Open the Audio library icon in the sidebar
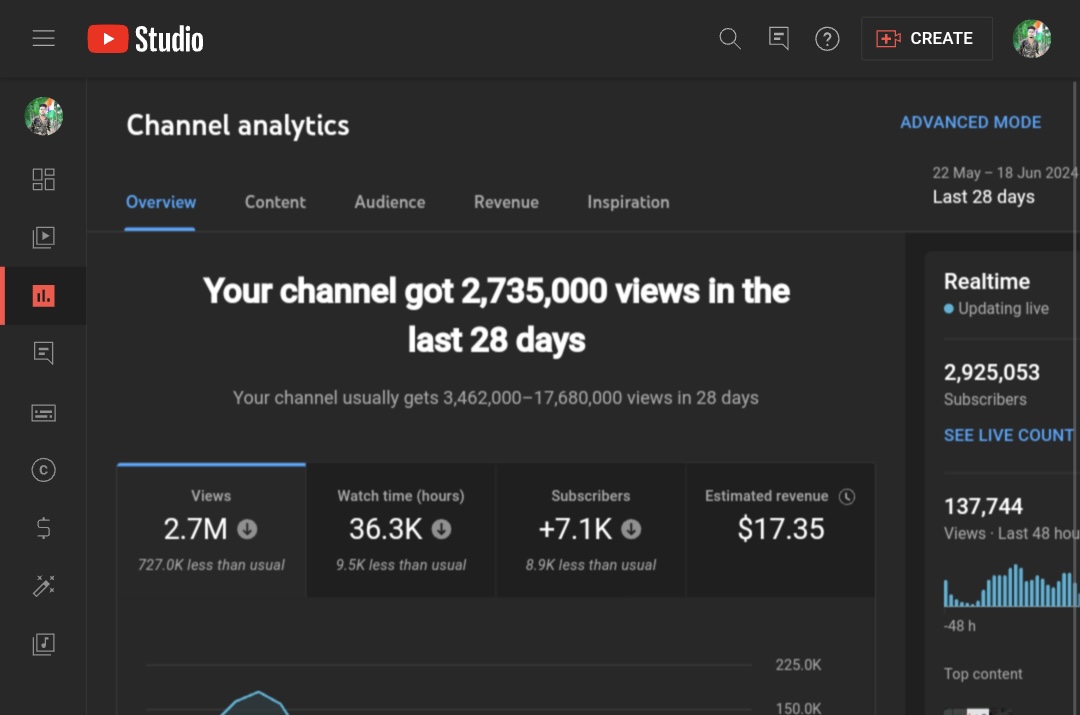The height and width of the screenshot is (715, 1080). coord(43,644)
